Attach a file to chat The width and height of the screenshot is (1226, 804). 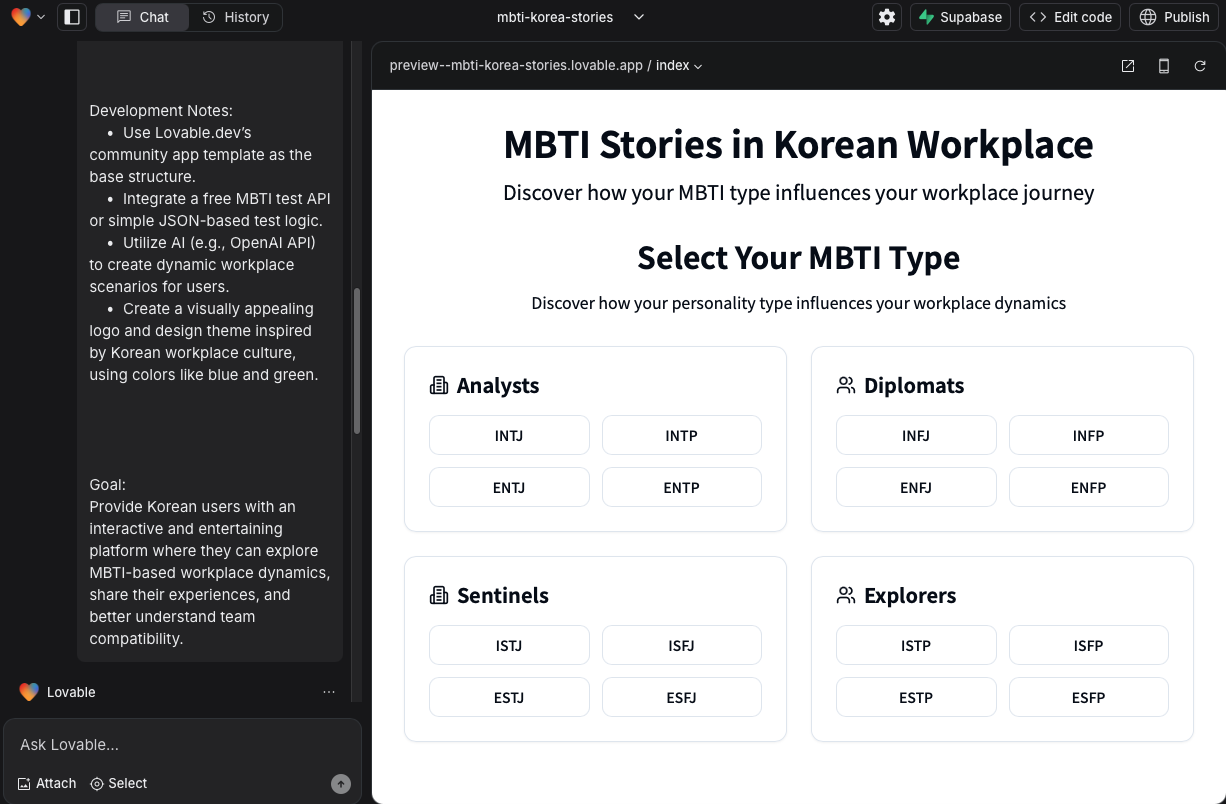tap(47, 783)
